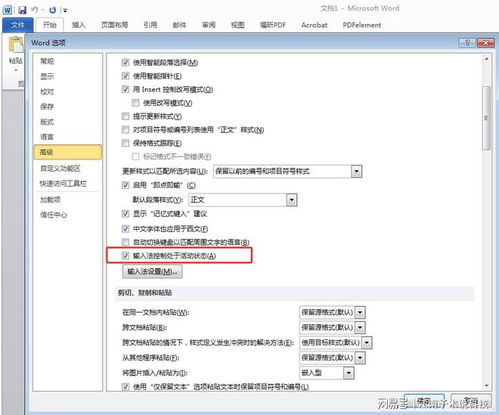The height and width of the screenshot is (415, 499).
Task: Open the 邮件 ribbon tab
Action: pyautogui.click(x=179, y=25)
